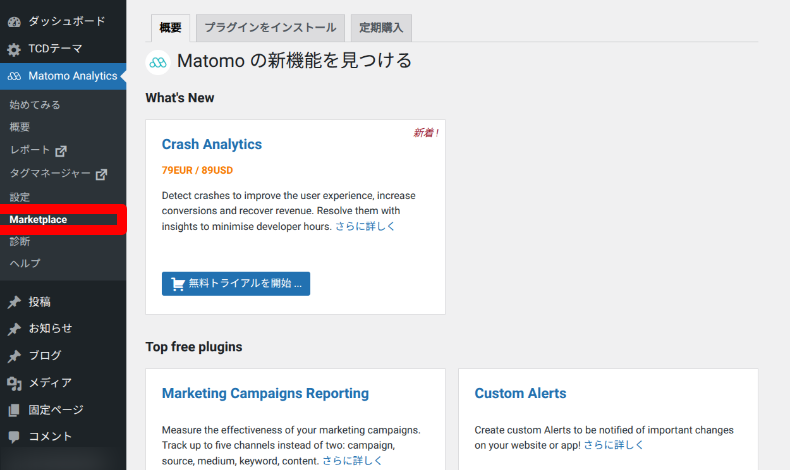Click the Top free plugins heading
This screenshot has height=470, width=790.
(194, 347)
